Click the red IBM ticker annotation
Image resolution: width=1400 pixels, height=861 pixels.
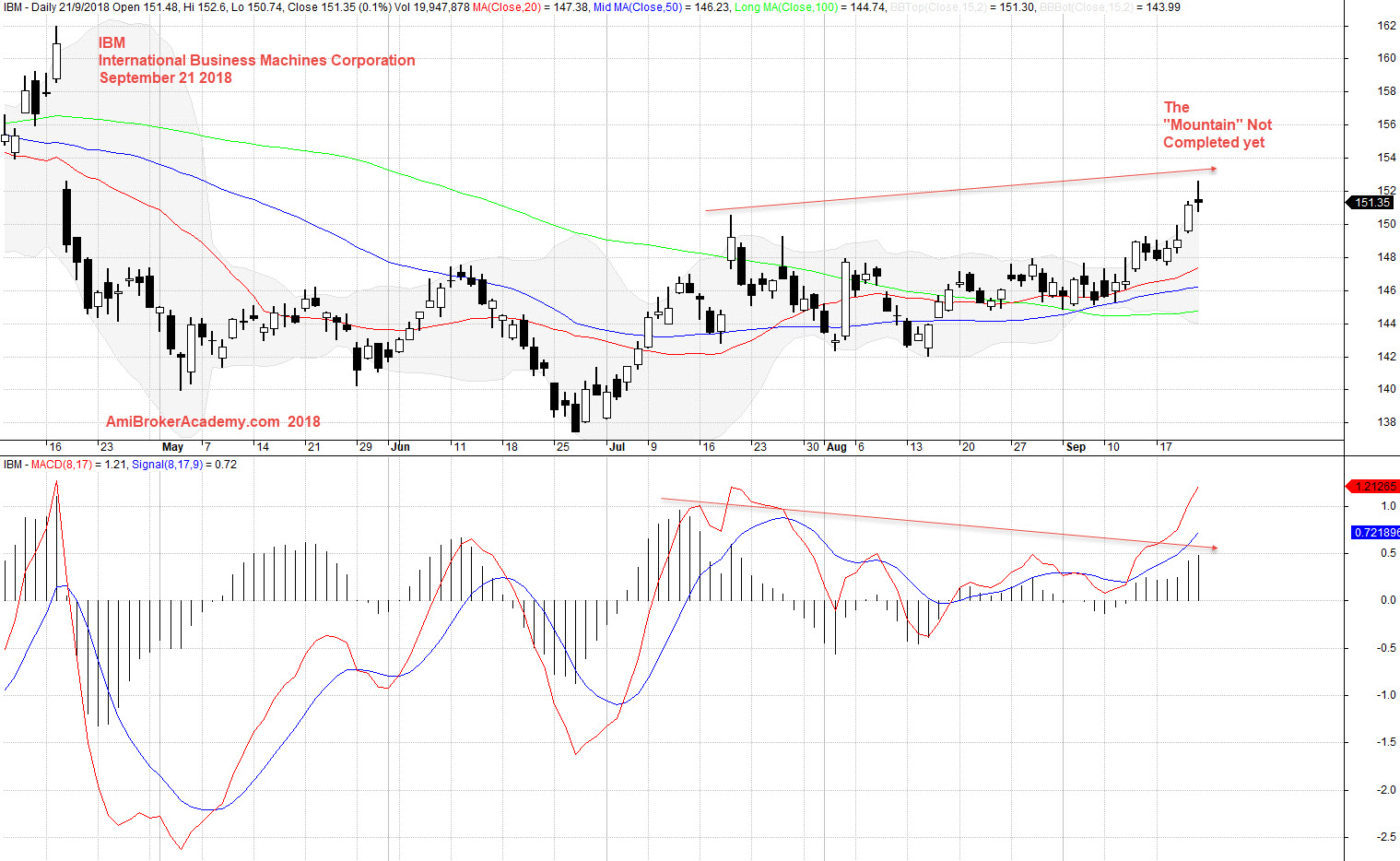pyautogui.click(x=112, y=43)
